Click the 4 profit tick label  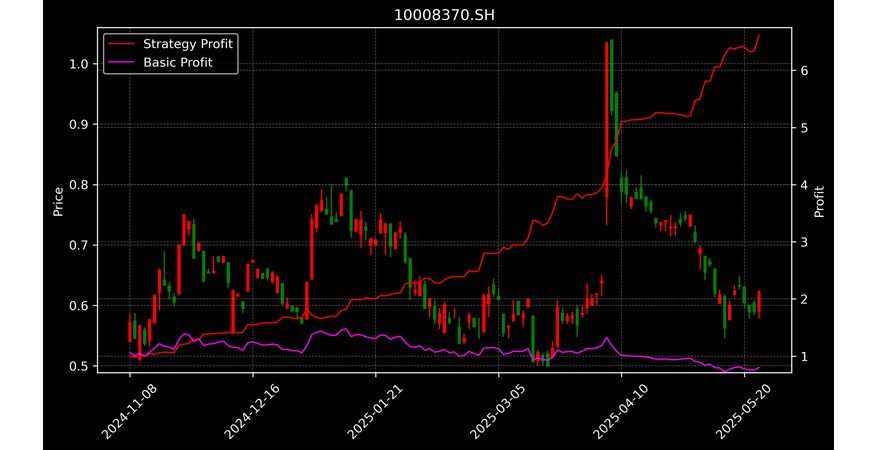click(802, 185)
